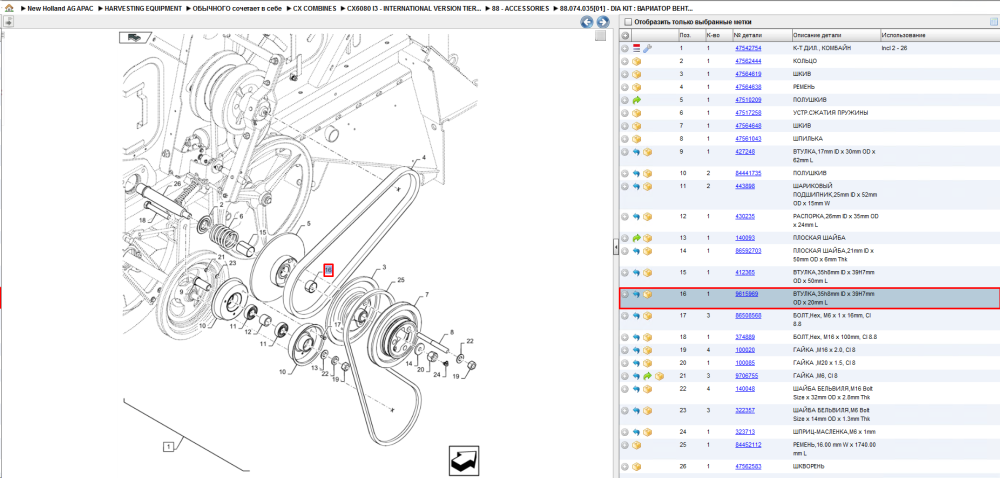Click the package icon in row 10
The height and width of the screenshot is (478, 1000).
[x=647, y=173]
